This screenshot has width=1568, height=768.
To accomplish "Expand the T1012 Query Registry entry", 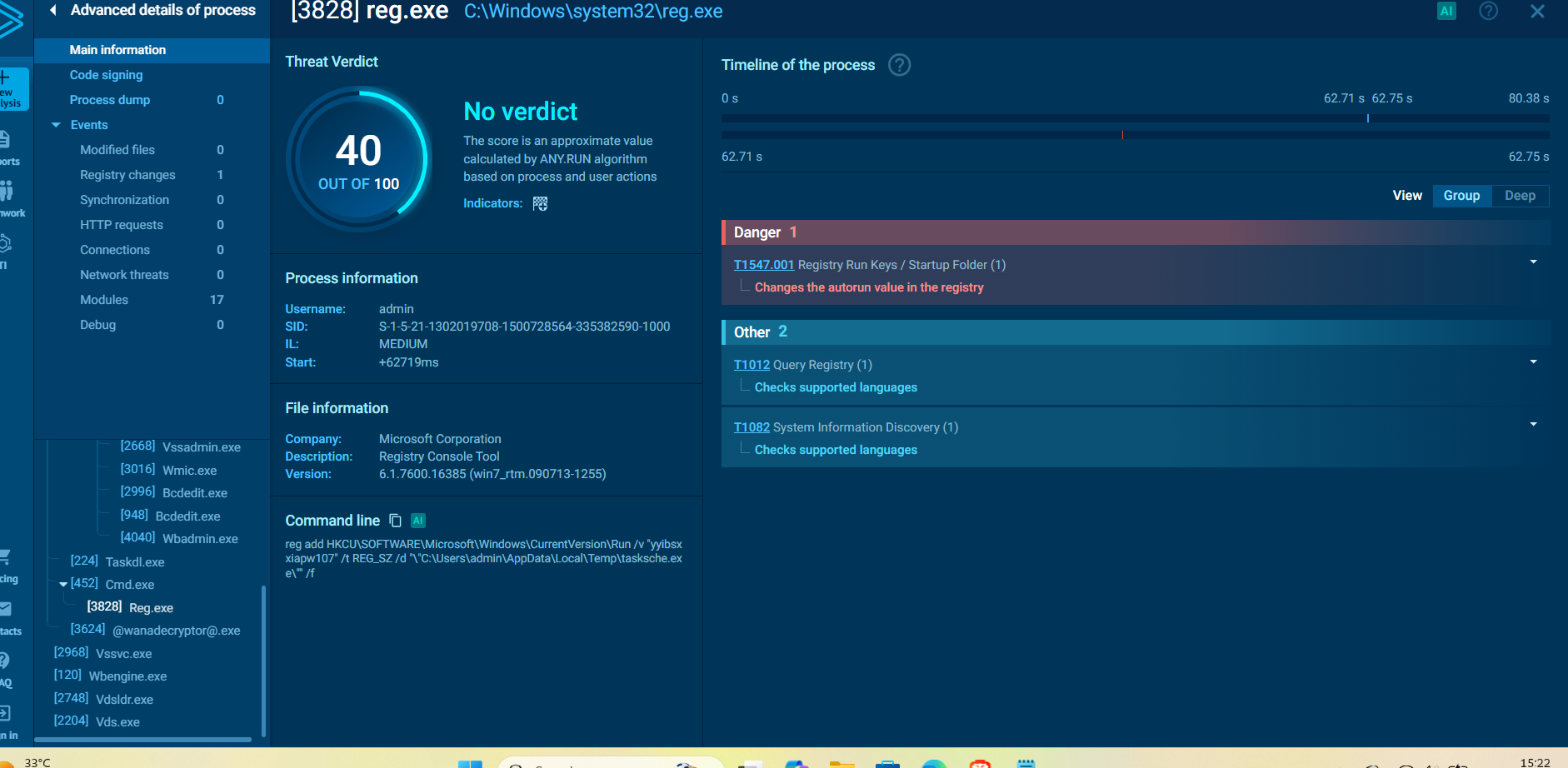I will (1533, 362).
